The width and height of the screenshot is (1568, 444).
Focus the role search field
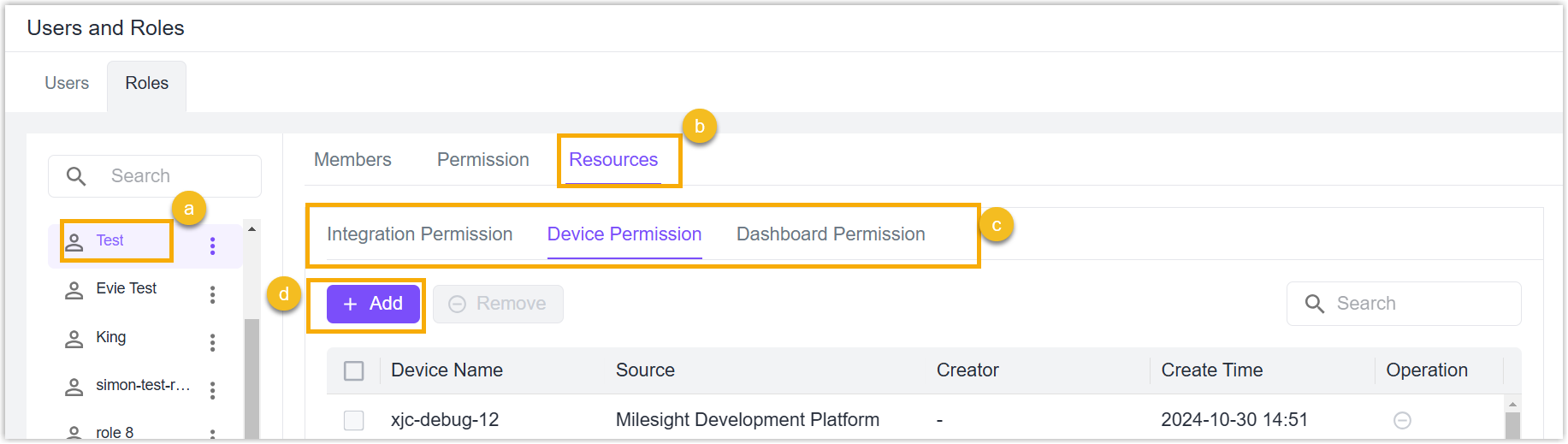point(155,176)
